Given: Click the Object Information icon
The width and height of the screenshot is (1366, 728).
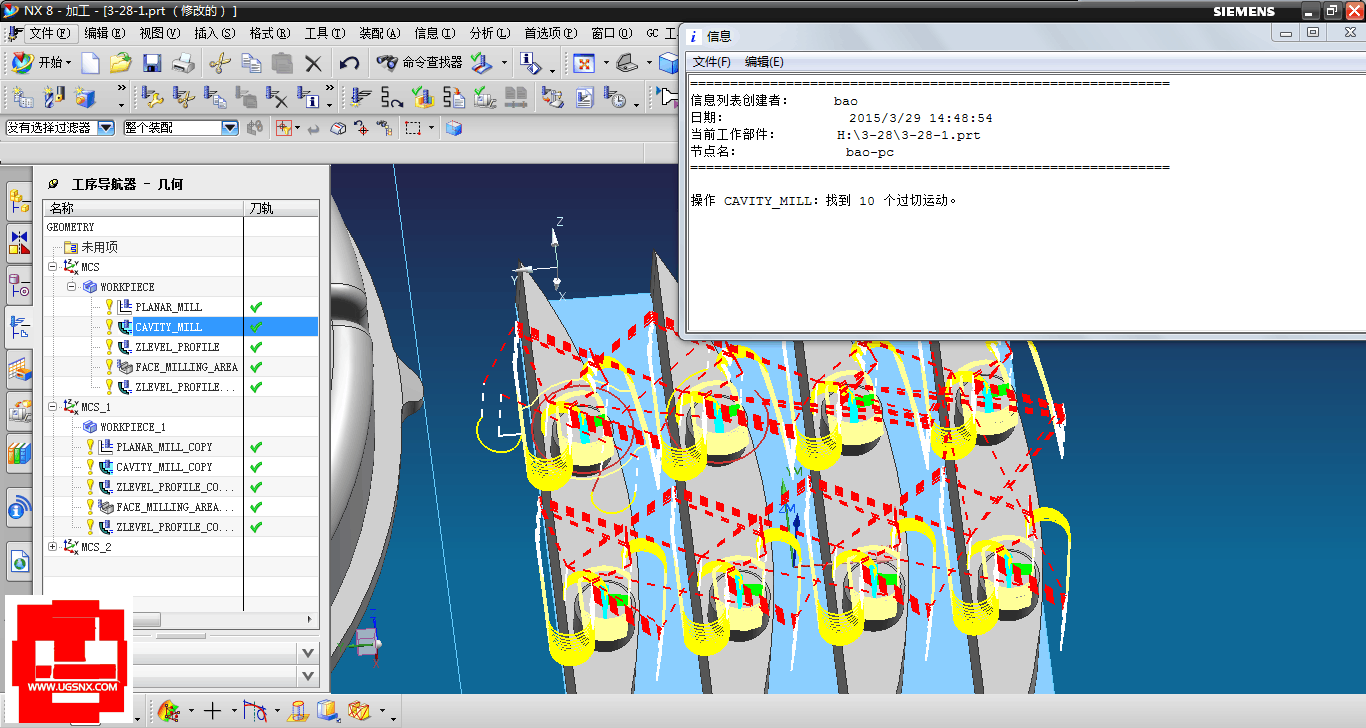Looking at the screenshot, I should coord(308,97).
